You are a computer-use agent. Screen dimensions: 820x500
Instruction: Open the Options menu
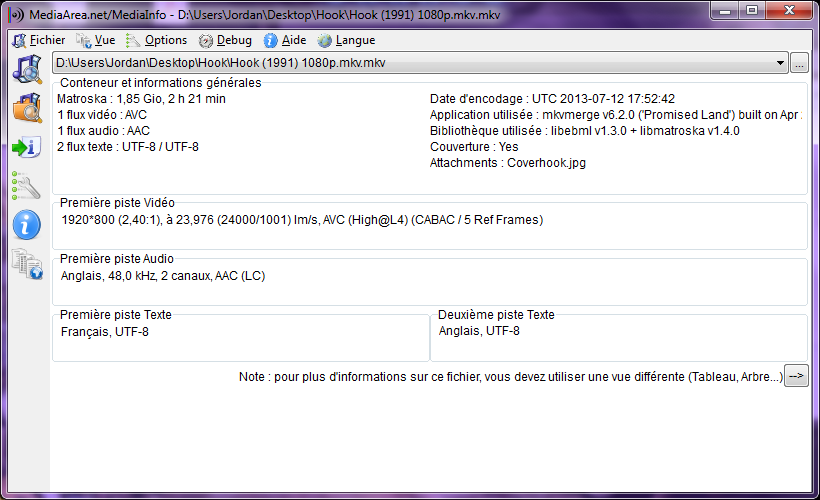(156, 40)
